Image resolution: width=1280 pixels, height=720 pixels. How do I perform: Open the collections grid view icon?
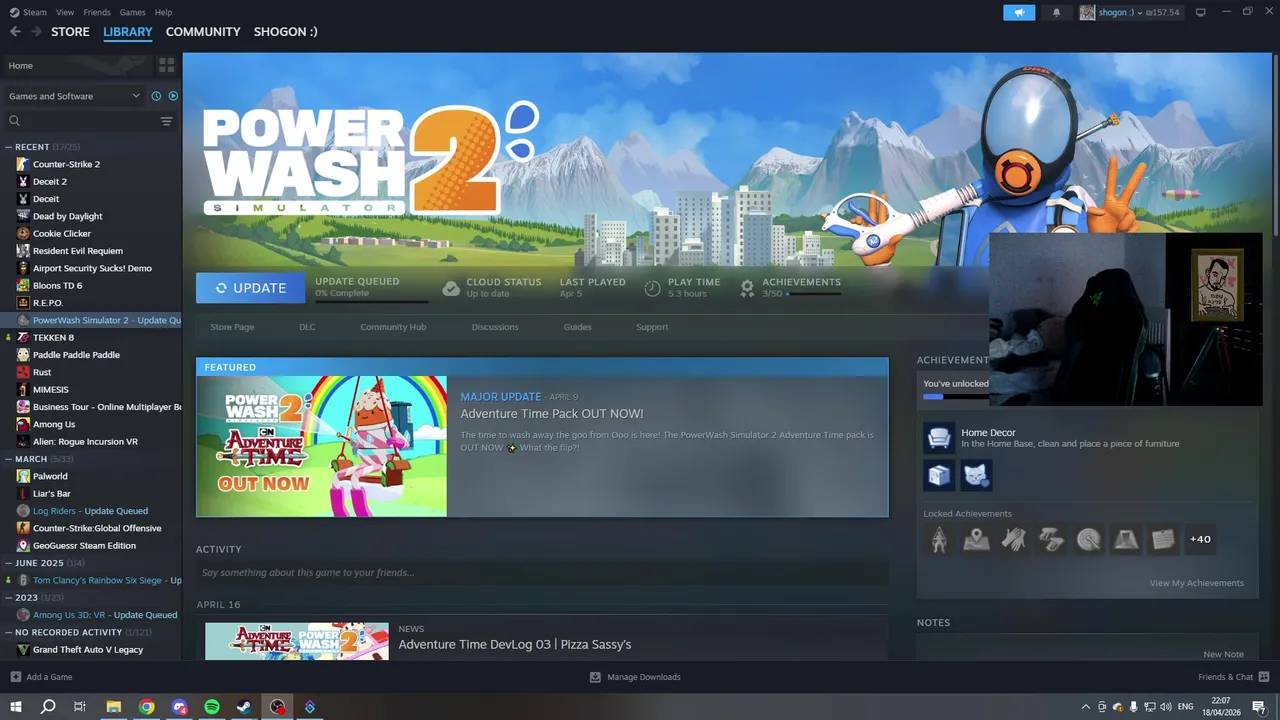click(166, 65)
